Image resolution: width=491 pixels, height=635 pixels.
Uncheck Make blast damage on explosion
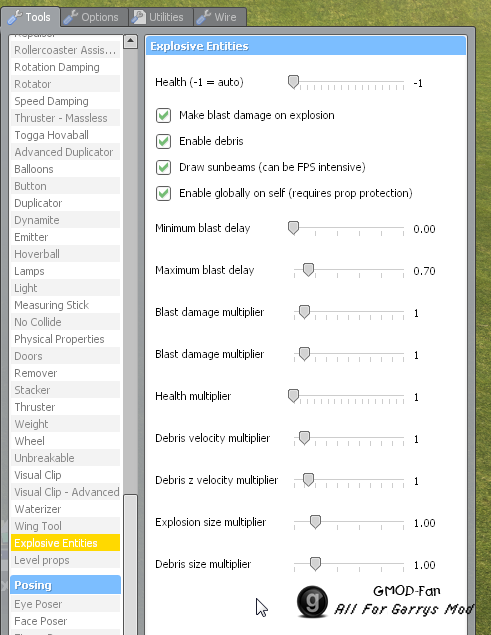tap(163, 115)
